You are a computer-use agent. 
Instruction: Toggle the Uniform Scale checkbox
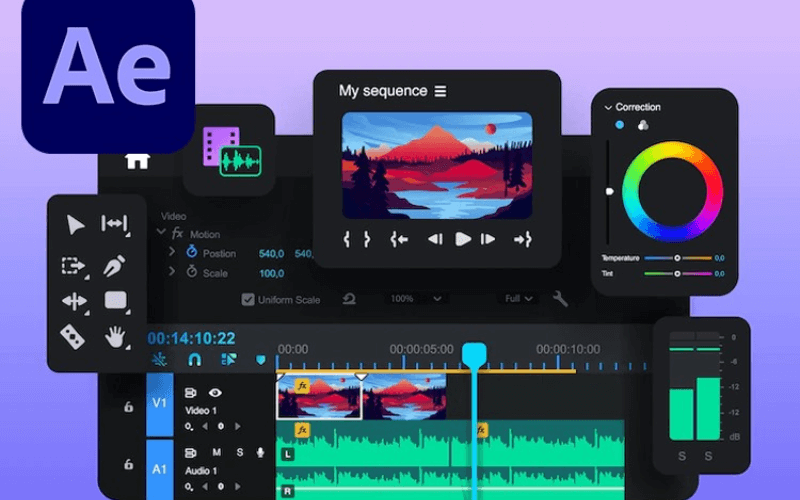pos(249,299)
